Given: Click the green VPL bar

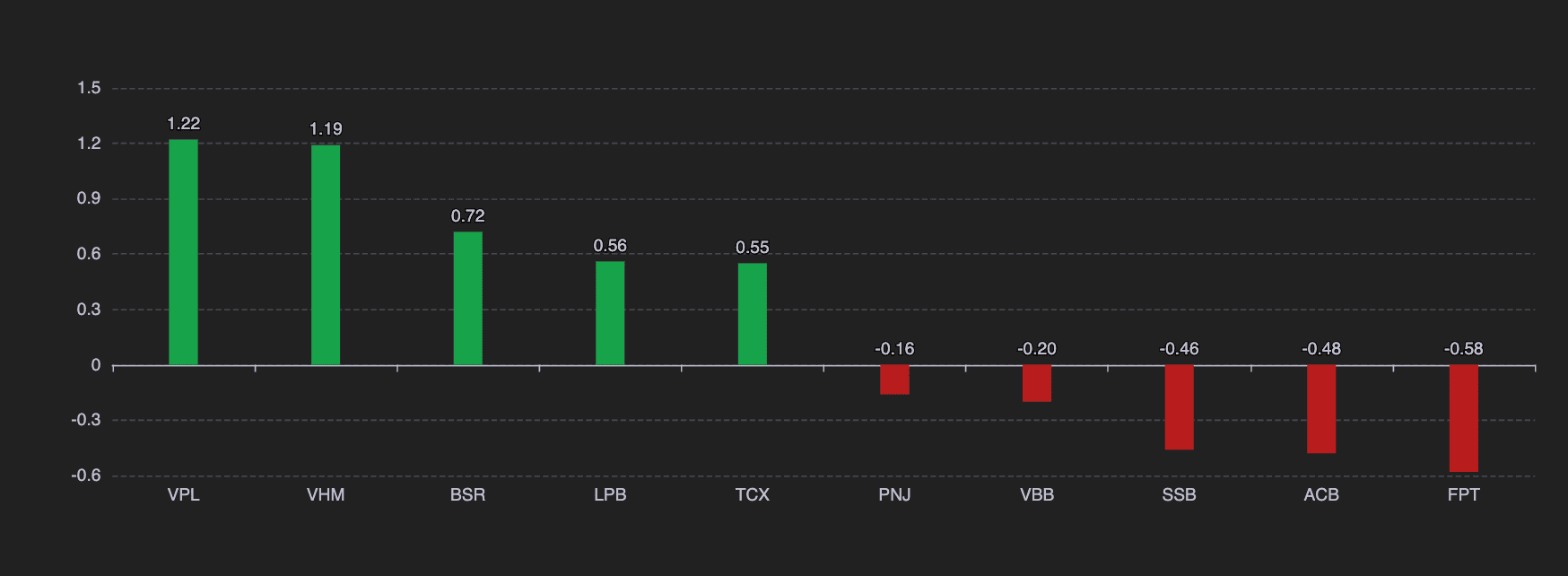Looking at the screenshot, I should (x=183, y=252).
